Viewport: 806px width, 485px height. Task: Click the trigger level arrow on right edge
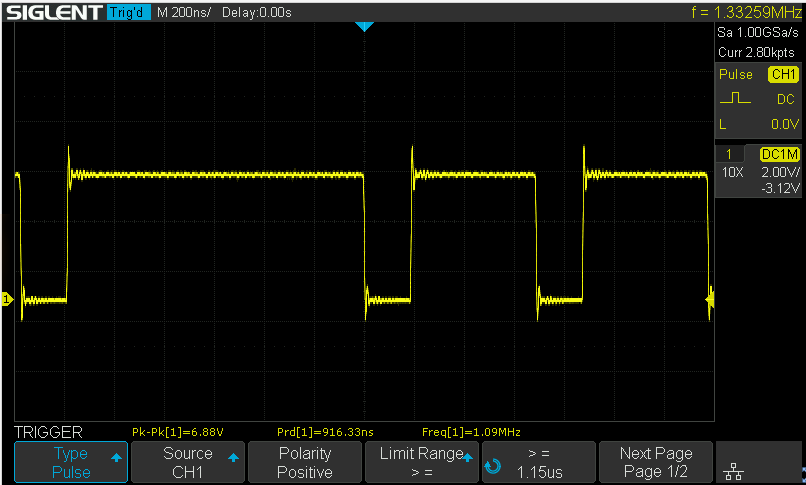click(x=711, y=298)
